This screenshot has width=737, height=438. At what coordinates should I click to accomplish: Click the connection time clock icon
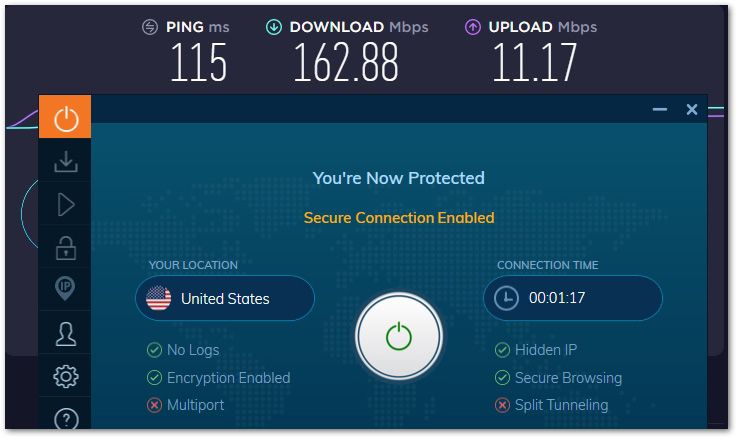point(506,298)
